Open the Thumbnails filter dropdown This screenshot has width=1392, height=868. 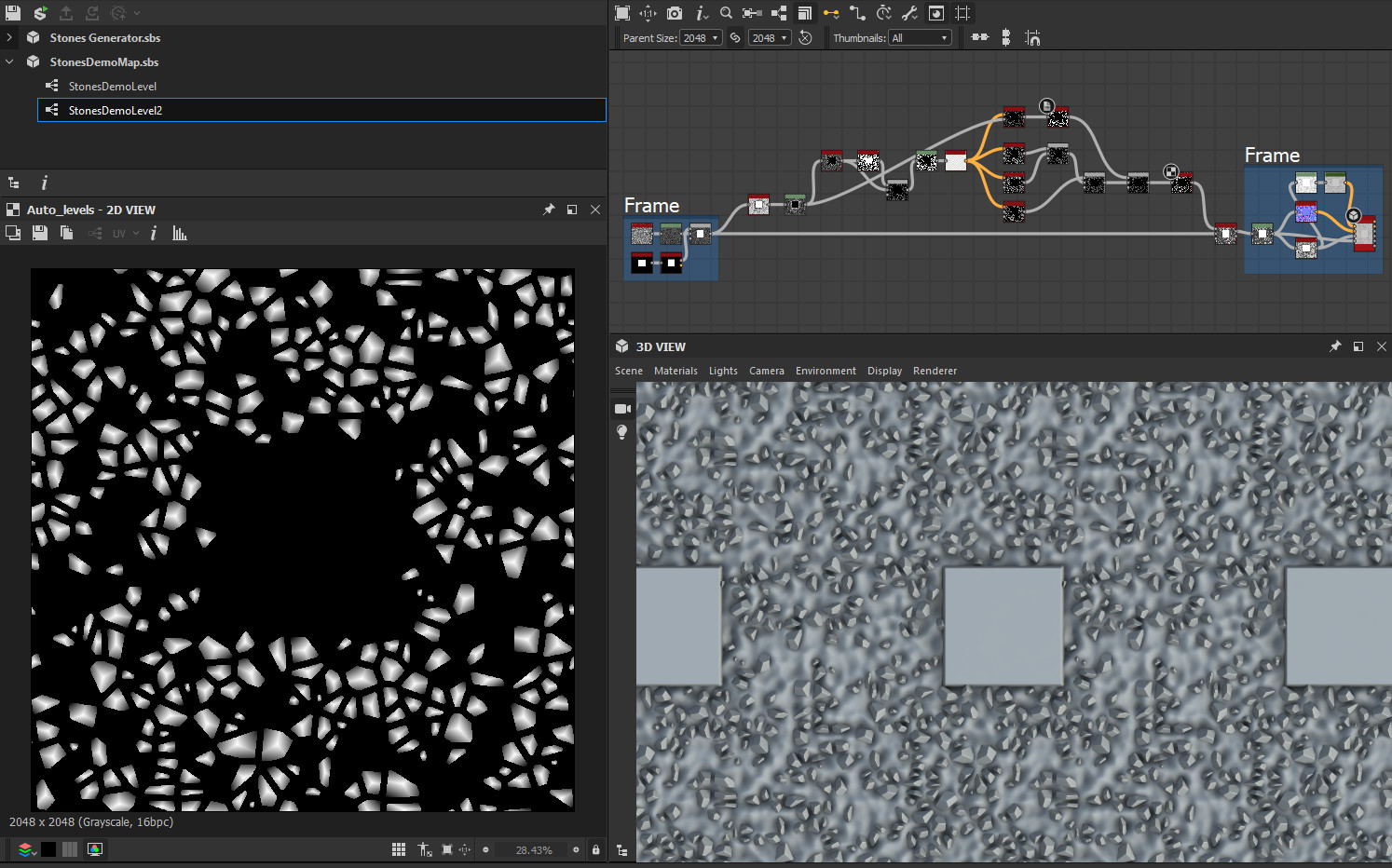pos(920,37)
